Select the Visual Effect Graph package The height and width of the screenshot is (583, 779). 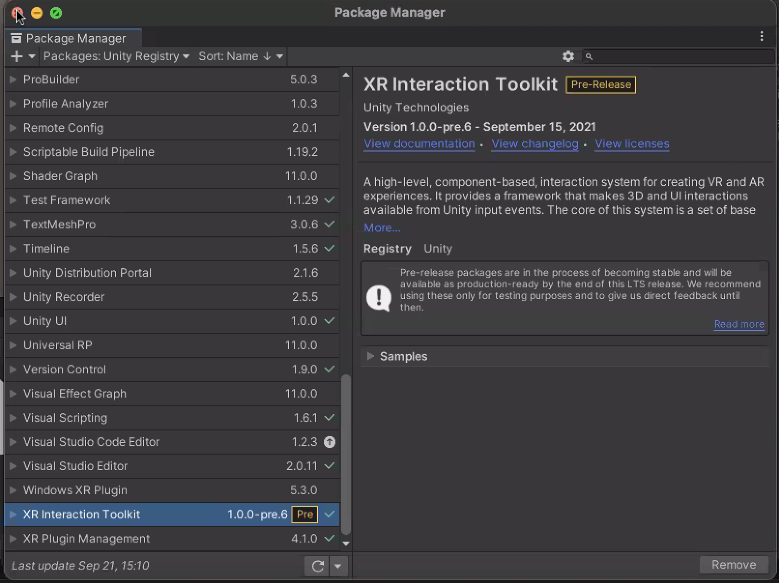[x=172, y=394]
